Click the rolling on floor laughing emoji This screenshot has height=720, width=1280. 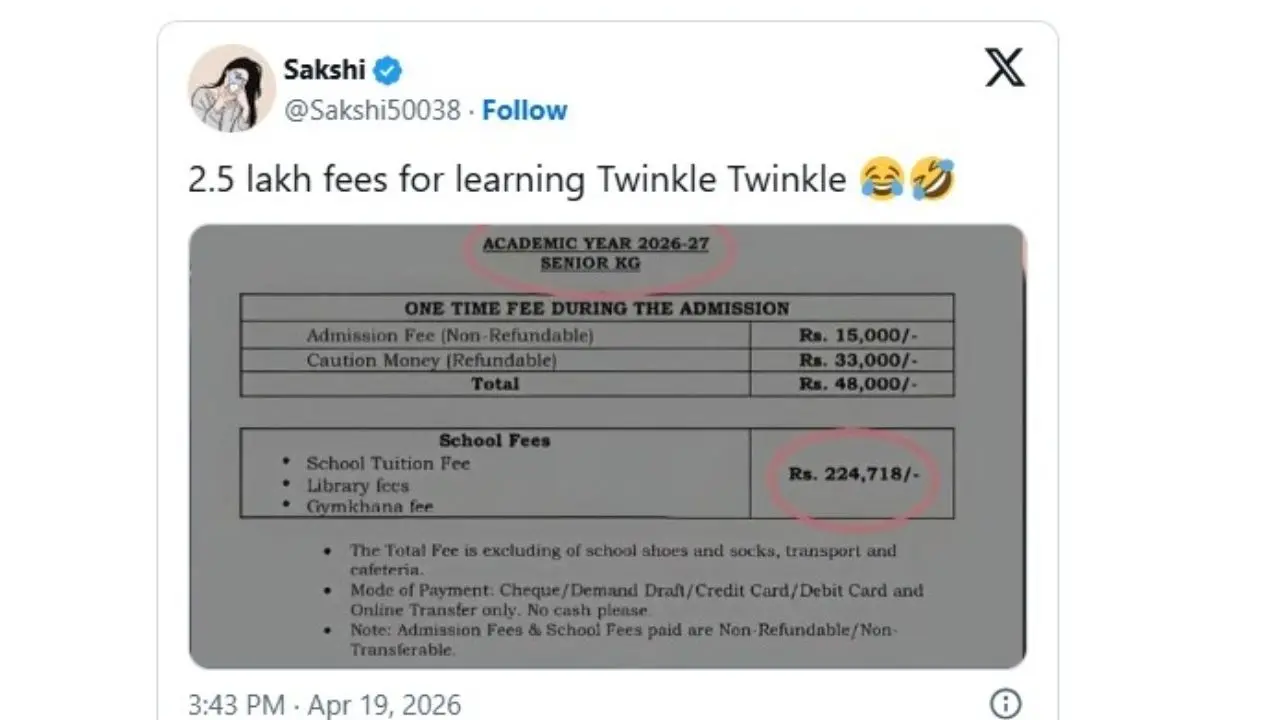coord(933,181)
